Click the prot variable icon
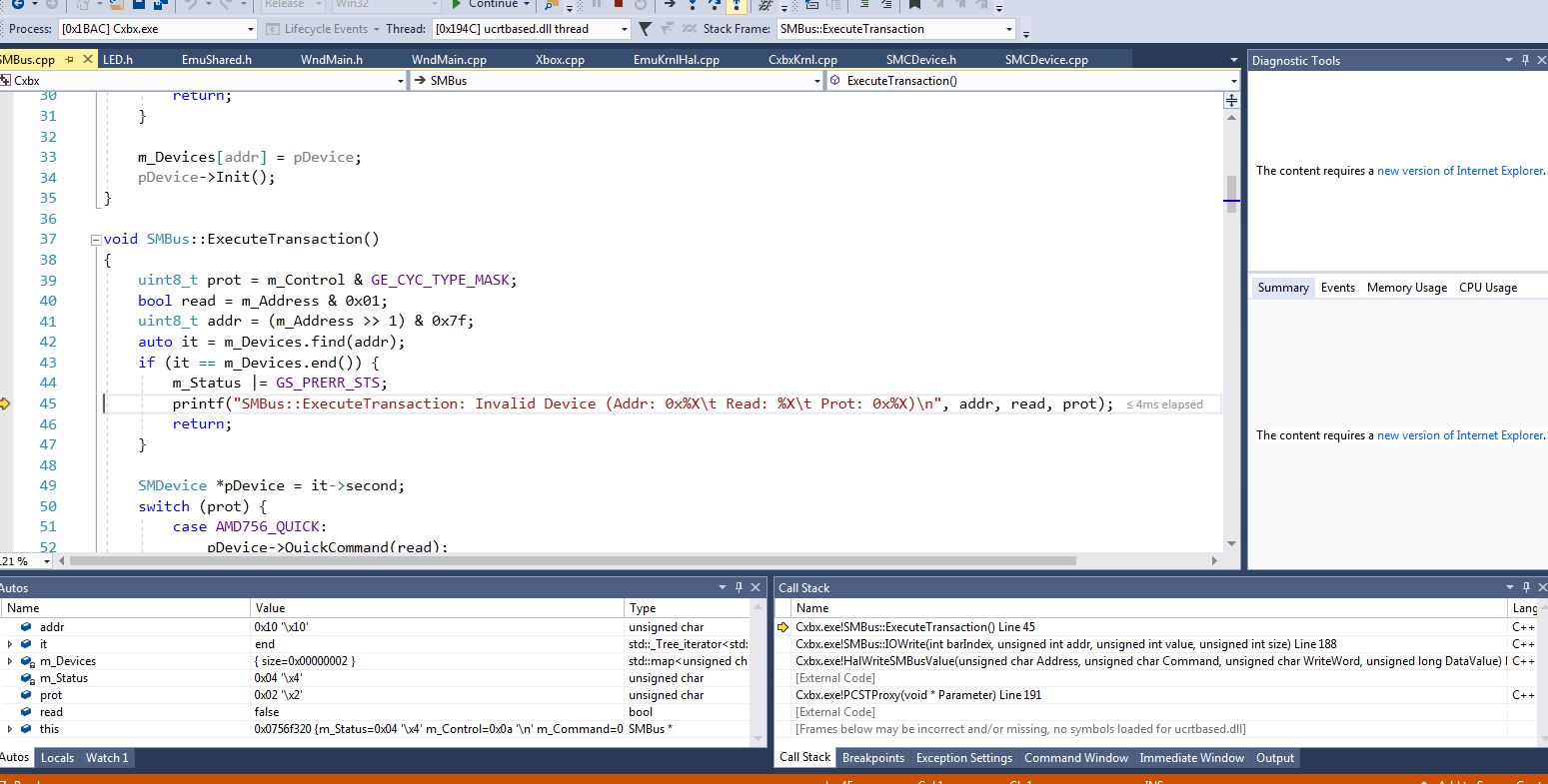Image resolution: width=1548 pixels, height=784 pixels. pos(26,695)
